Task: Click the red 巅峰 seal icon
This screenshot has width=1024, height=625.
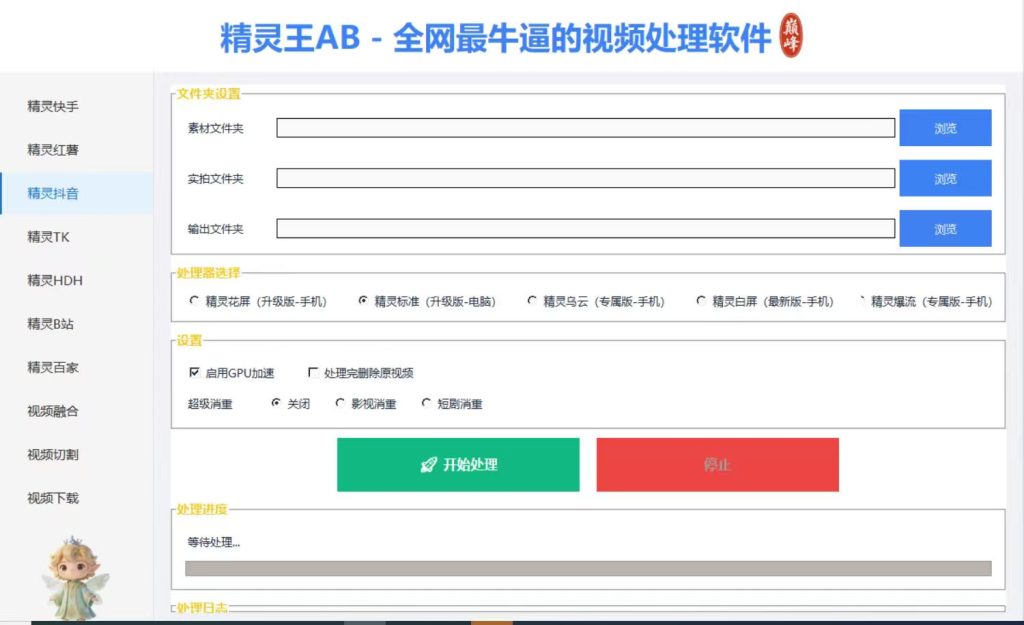Action: [x=791, y=35]
